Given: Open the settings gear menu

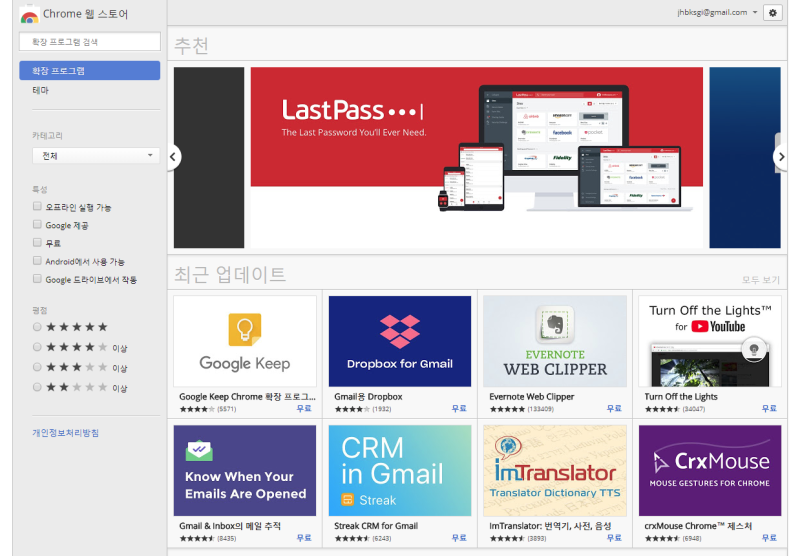Looking at the screenshot, I should 772,13.
